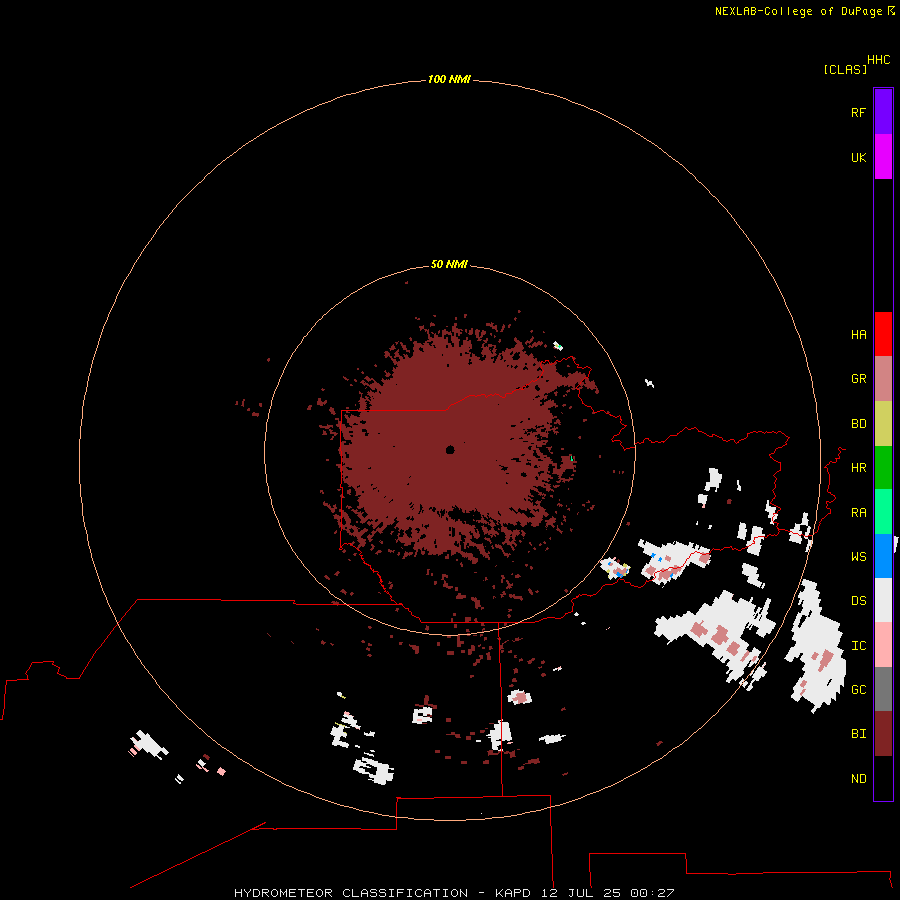
Task: Click the BI legend label text
Action: coord(858,734)
